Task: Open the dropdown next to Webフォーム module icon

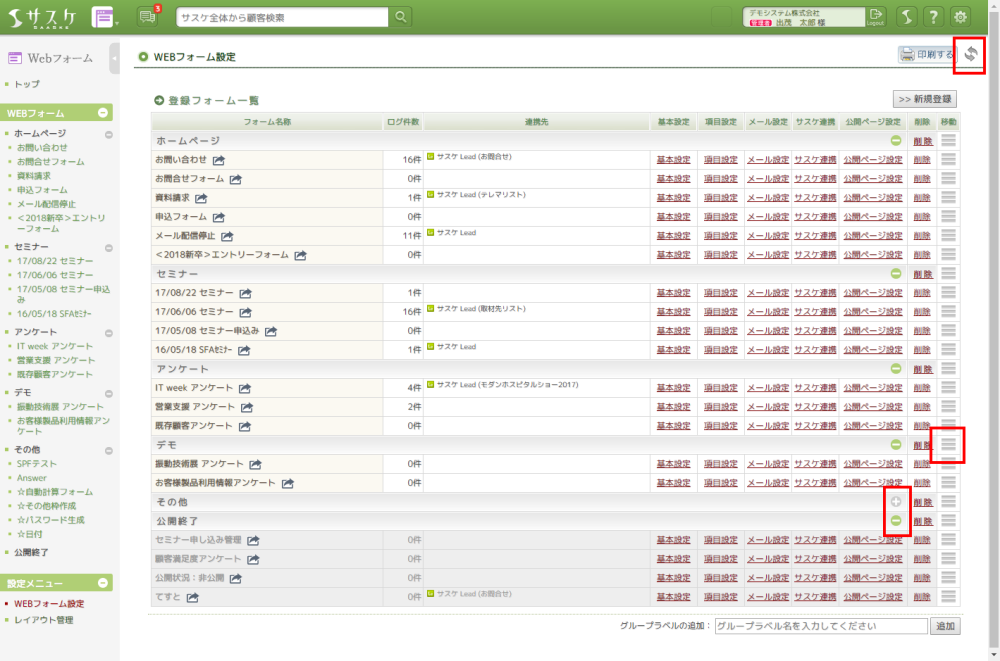Action: (x=104, y=17)
